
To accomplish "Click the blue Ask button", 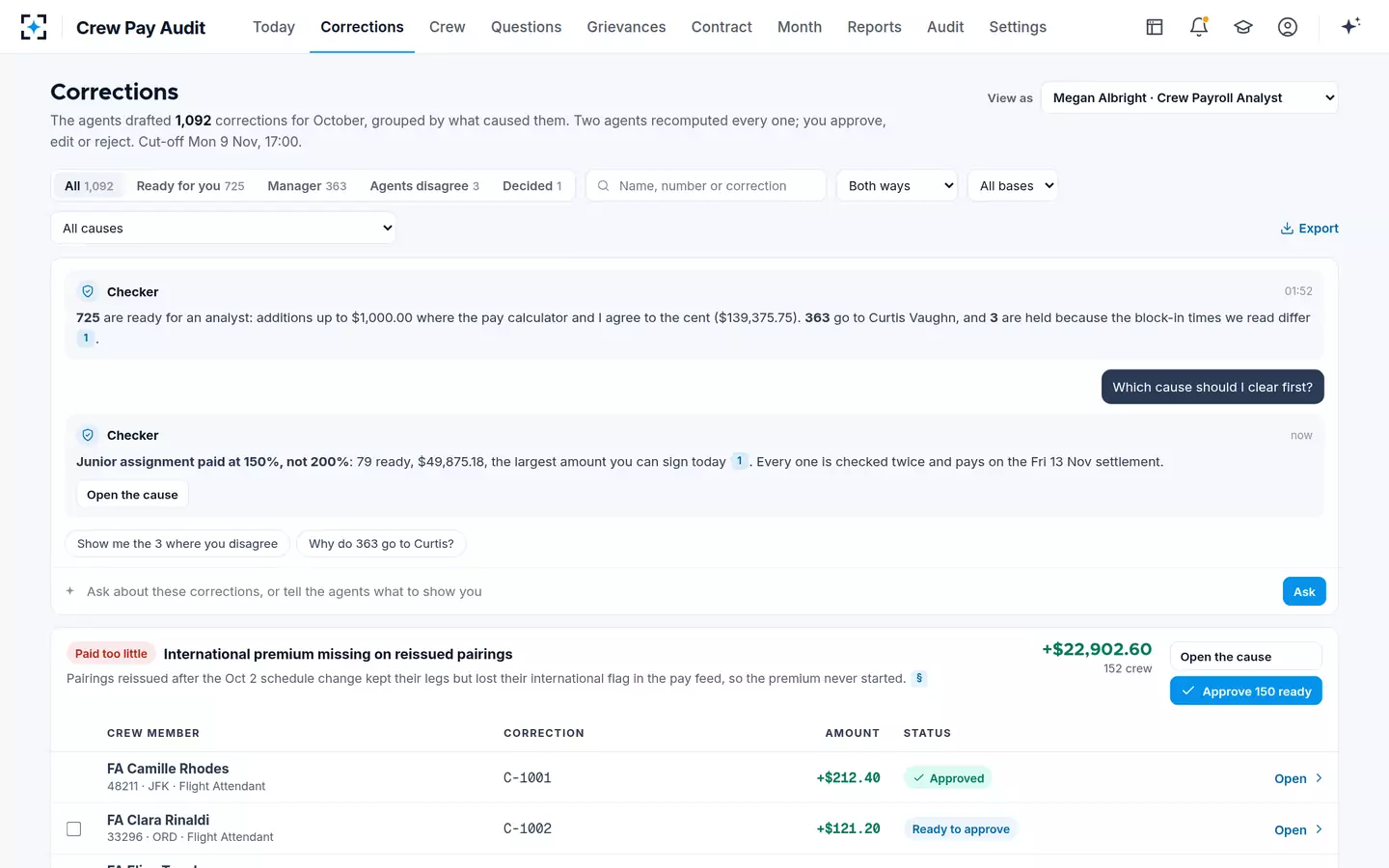I will 1304,591.
